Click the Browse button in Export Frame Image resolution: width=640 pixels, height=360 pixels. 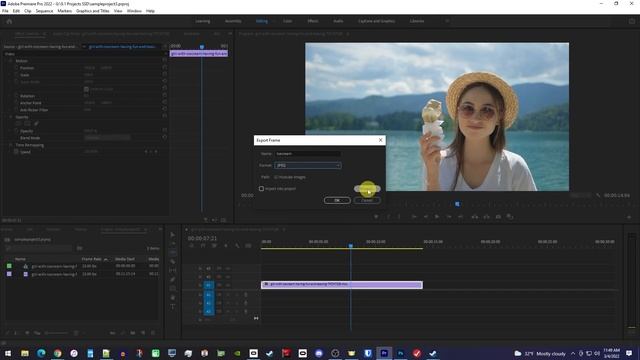point(367,189)
